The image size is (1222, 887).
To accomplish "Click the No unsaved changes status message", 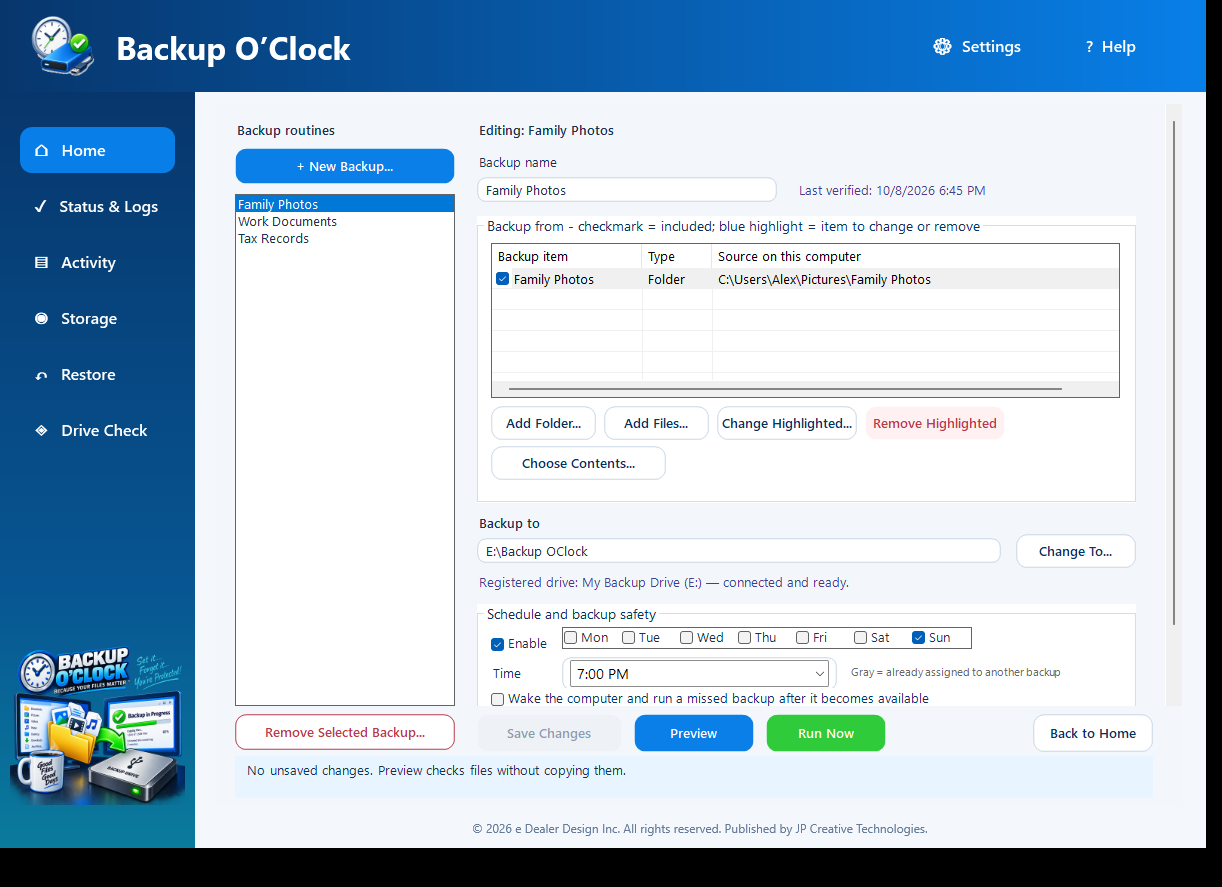I will click(x=436, y=770).
